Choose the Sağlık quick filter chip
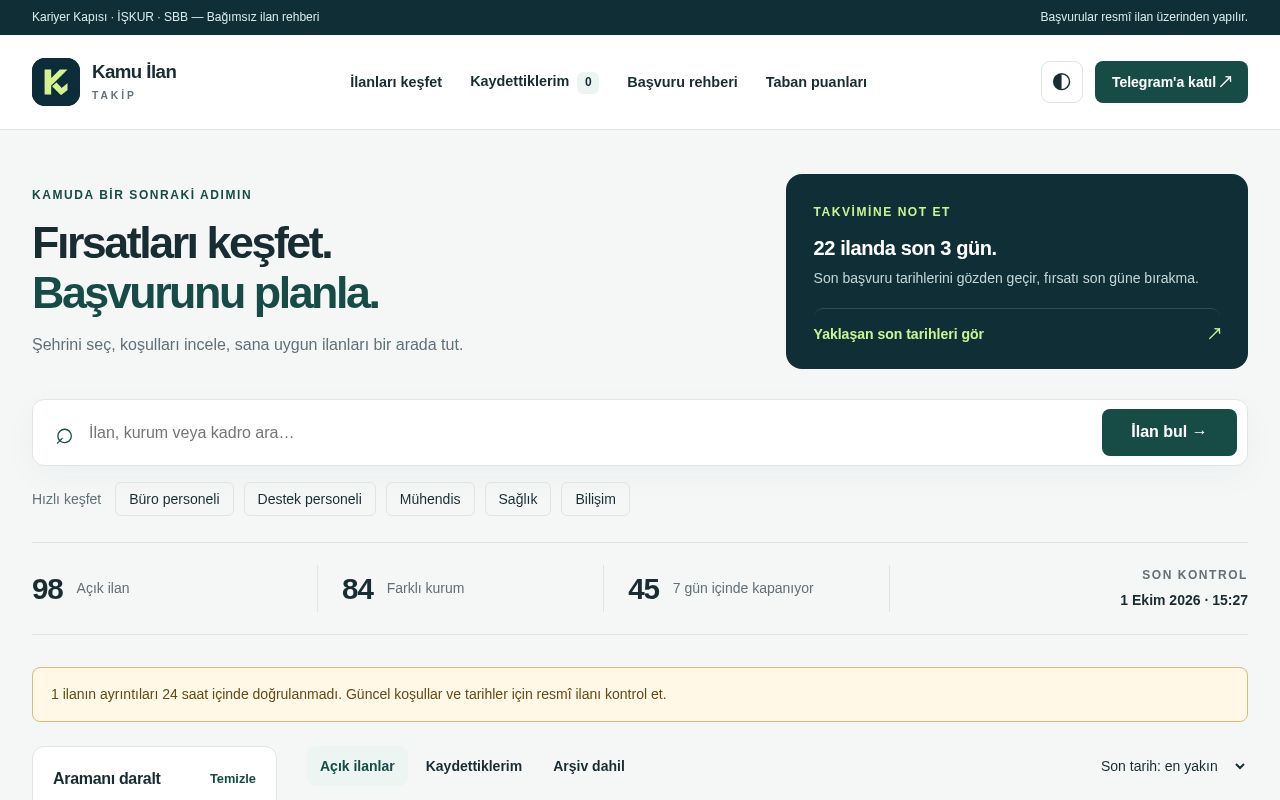The image size is (1280, 800). coord(518,499)
